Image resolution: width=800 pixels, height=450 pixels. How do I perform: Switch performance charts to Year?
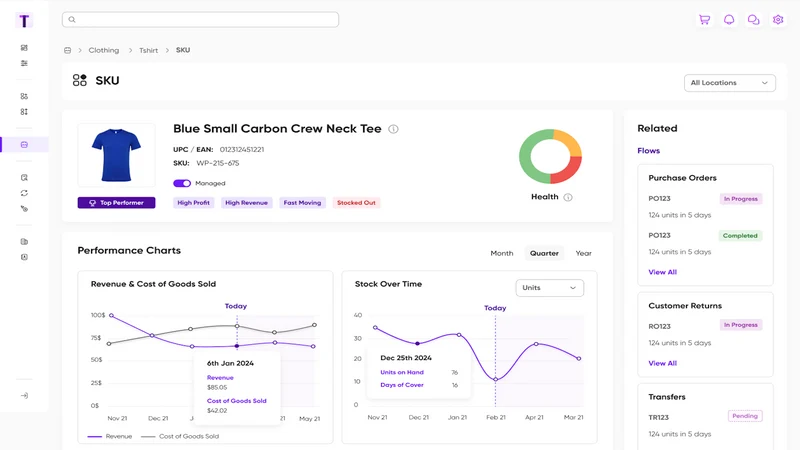click(x=583, y=253)
